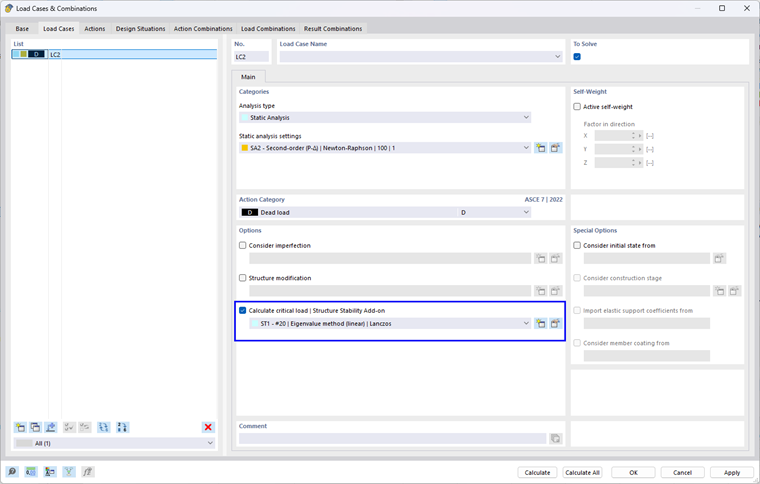The height and width of the screenshot is (484, 760).
Task: Toggle Import elastic support coefficients from checkbox
Action: [x=577, y=311]
